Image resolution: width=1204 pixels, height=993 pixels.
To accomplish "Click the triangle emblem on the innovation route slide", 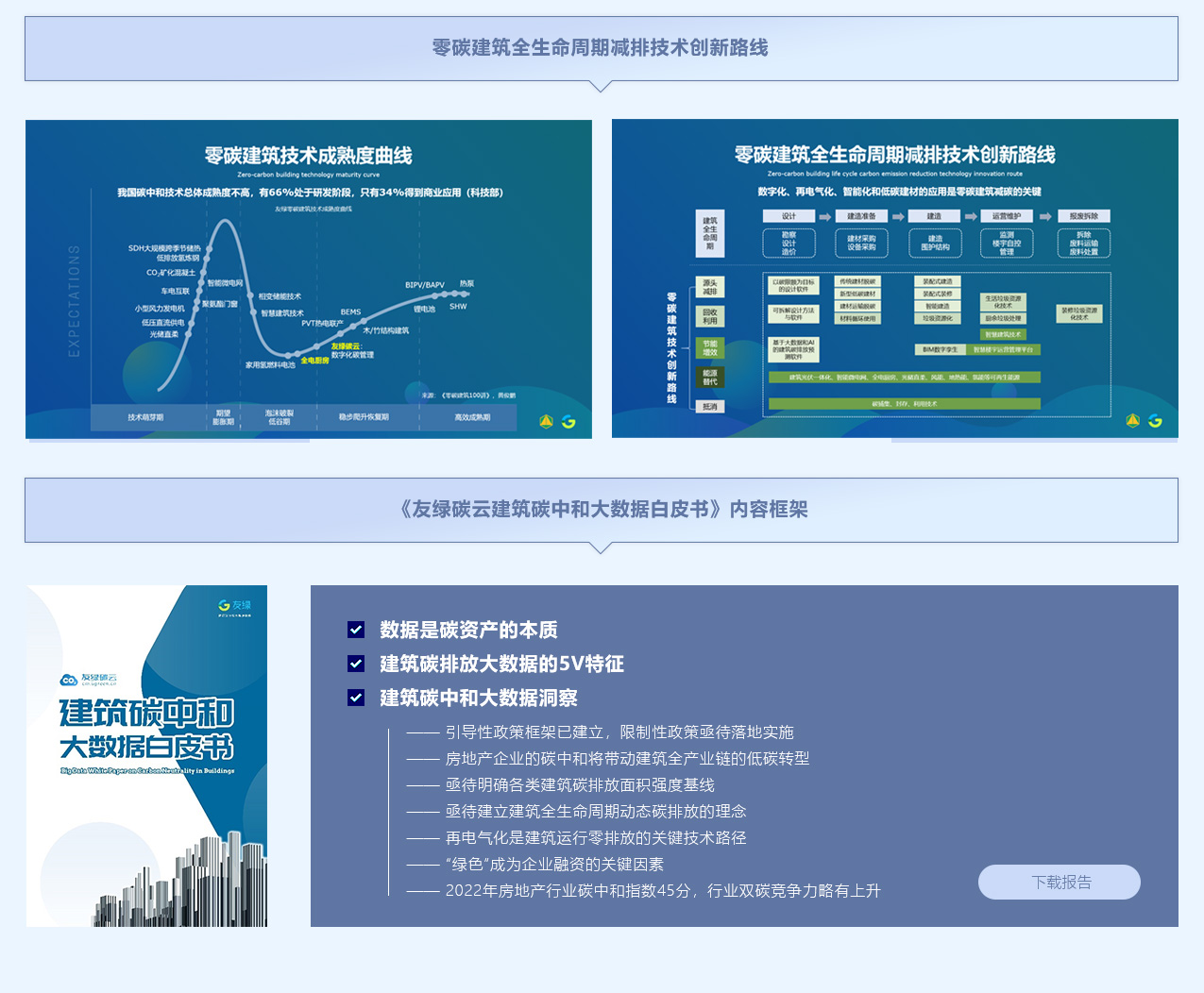I will tap(1132, 420).
